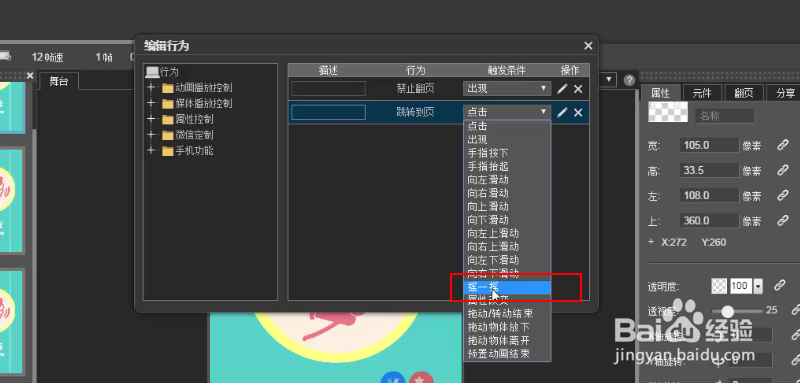Expand the 微信定制 tree node

click(151, 135)
